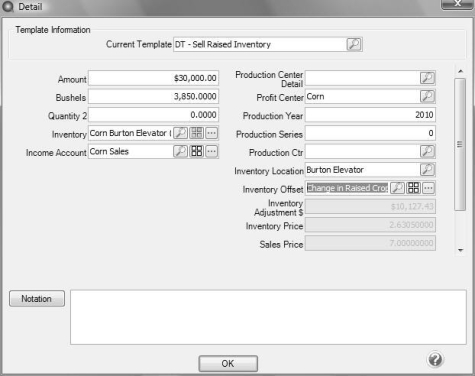Click the OK button
This screenshot has height=376, width=475.
click(x=228, y=363)
